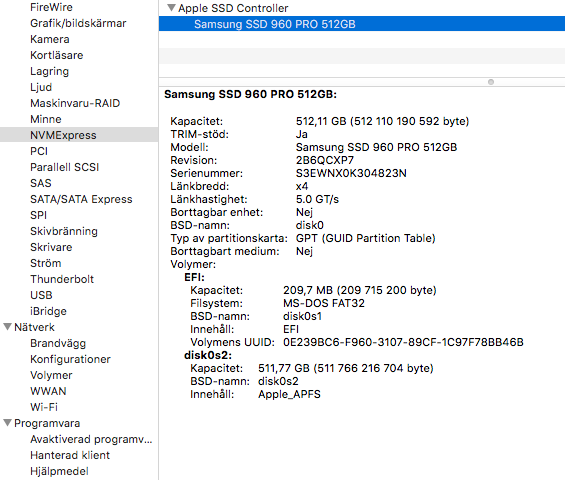Open Skrivare in the sidebar
This screenshot has height=480, width=565.
coord(51,247)
